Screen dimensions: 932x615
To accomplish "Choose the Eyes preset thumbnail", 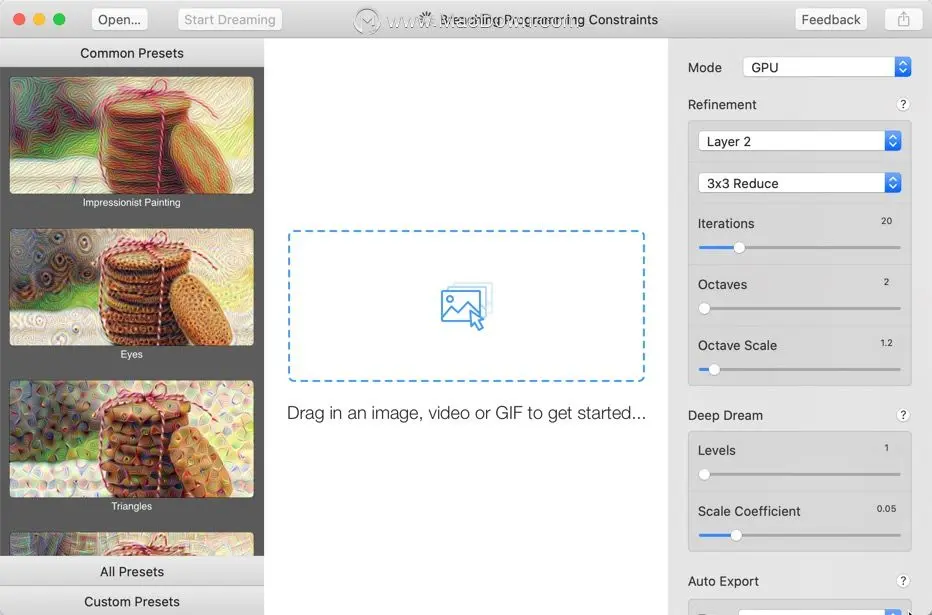I will coord(131,287).
